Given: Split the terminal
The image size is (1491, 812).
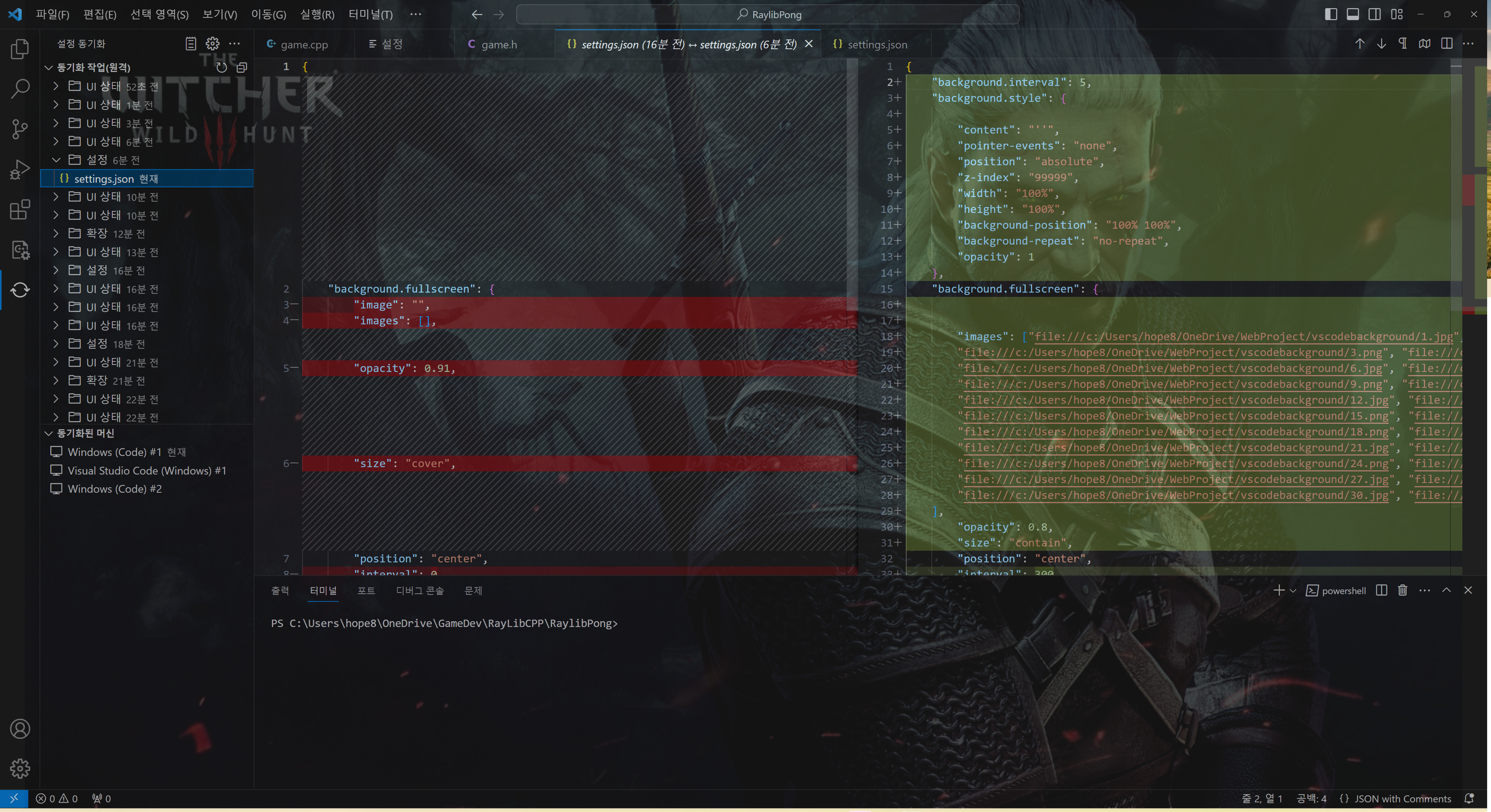Looking at the screenshot, I should 1382,590.
